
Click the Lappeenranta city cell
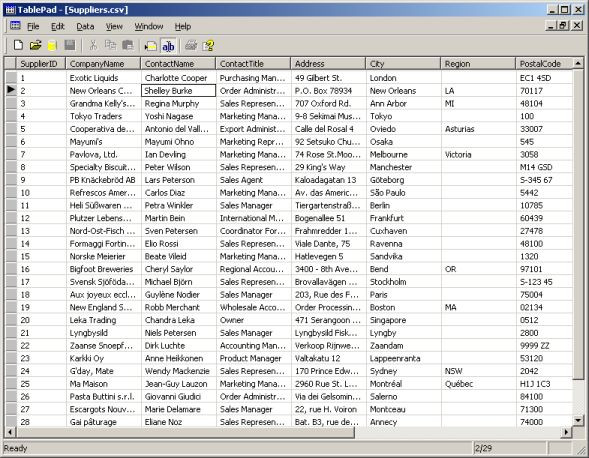tap(403, 358)
